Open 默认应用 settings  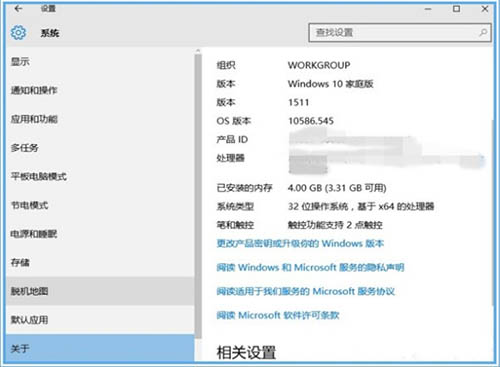[x=100, y=320]
